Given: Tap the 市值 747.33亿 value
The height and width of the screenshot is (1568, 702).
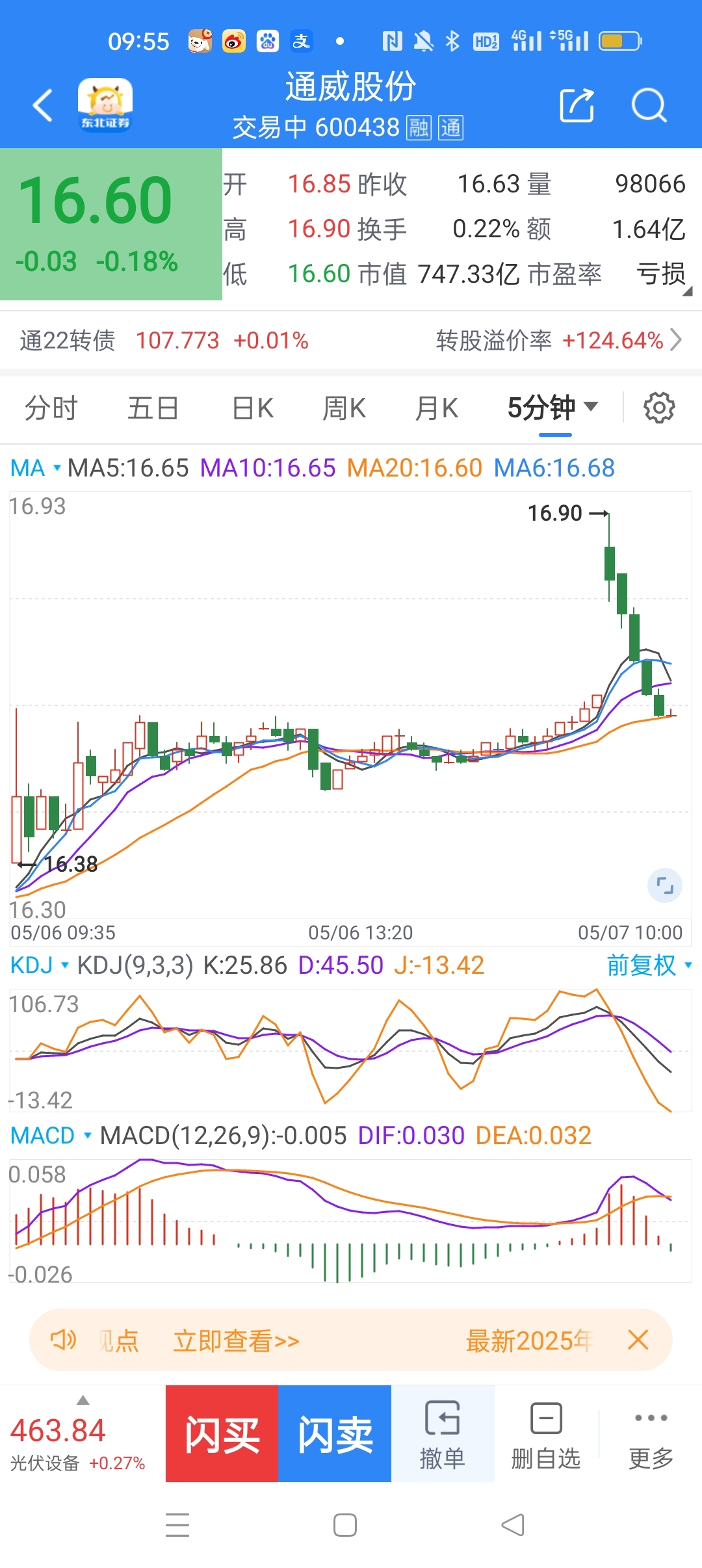Looking at the screenshot, I should click(468, 274).
